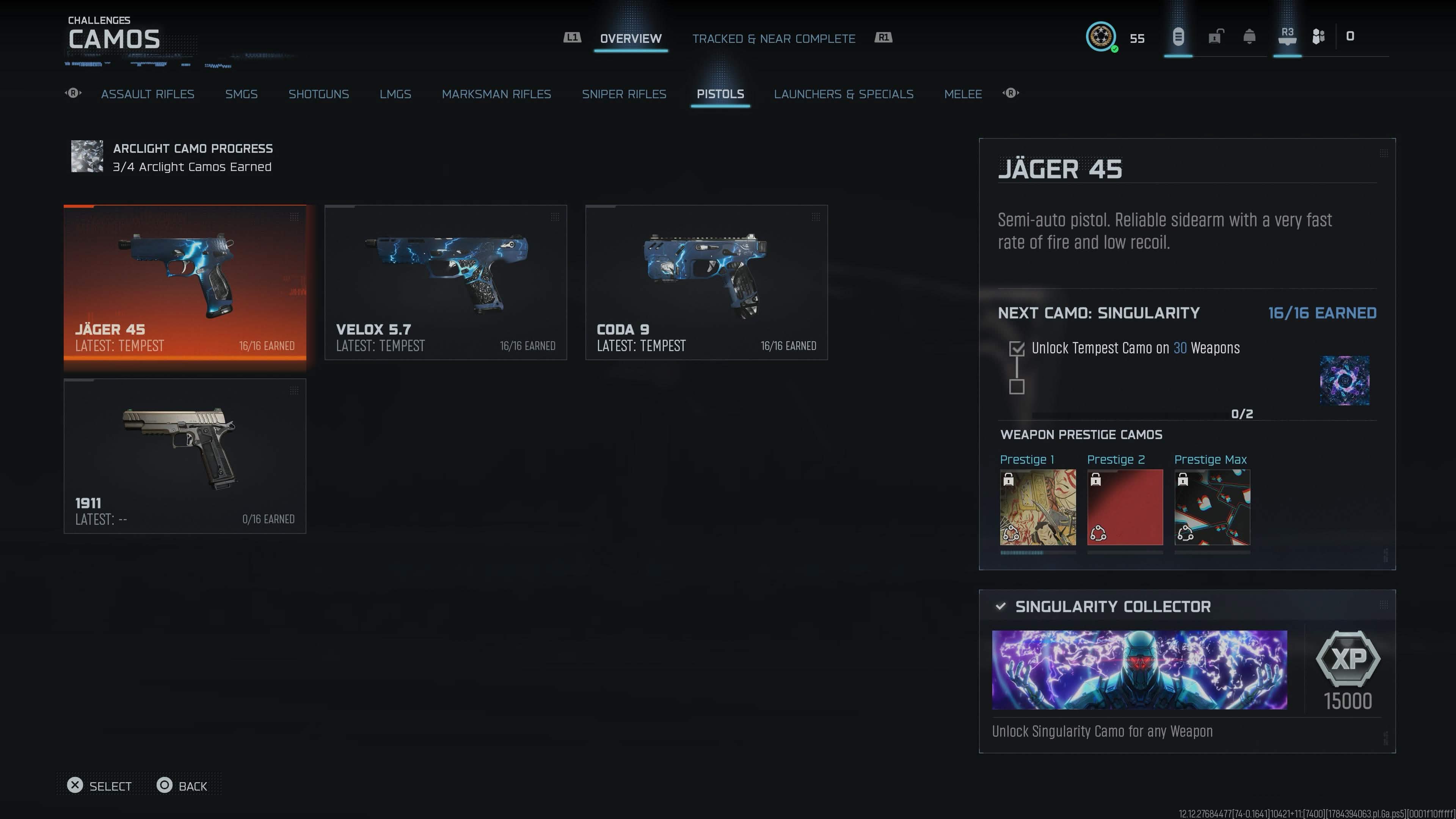Image resolution: width=1456 pixels, height=819 pixels.
Task: Click the lock icon on Prestige Max camo
Action: pos(1183,480)
